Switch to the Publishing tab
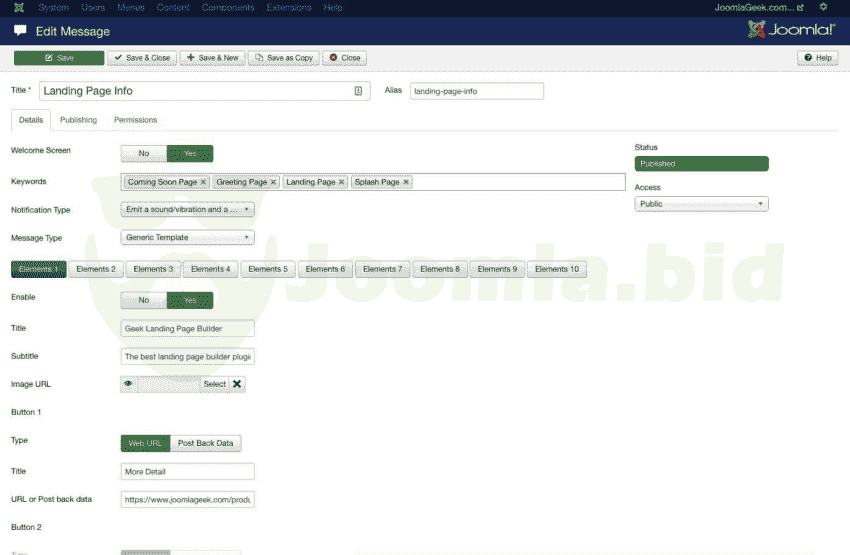The width and height of the screenshot is (850, 555). point(78,120)
